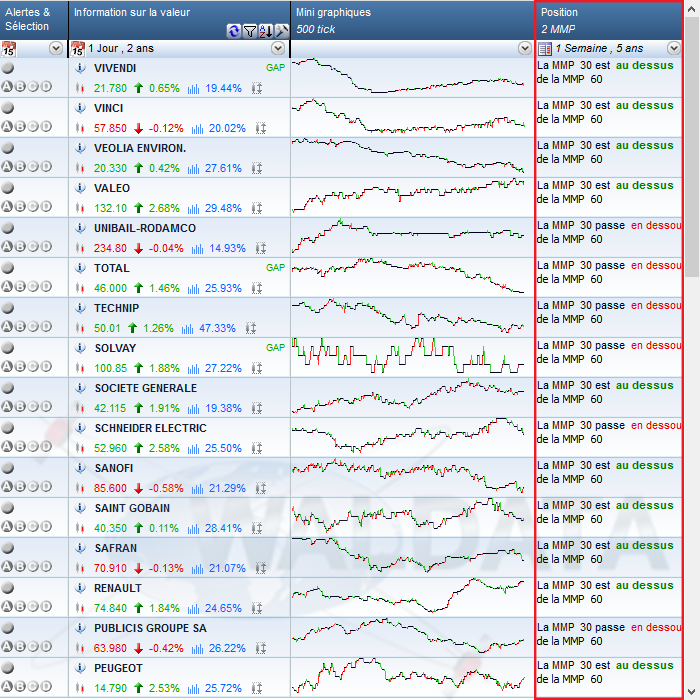Click calendar icon beside 1 Jour, 2 ans

click(x=78, y=48)
